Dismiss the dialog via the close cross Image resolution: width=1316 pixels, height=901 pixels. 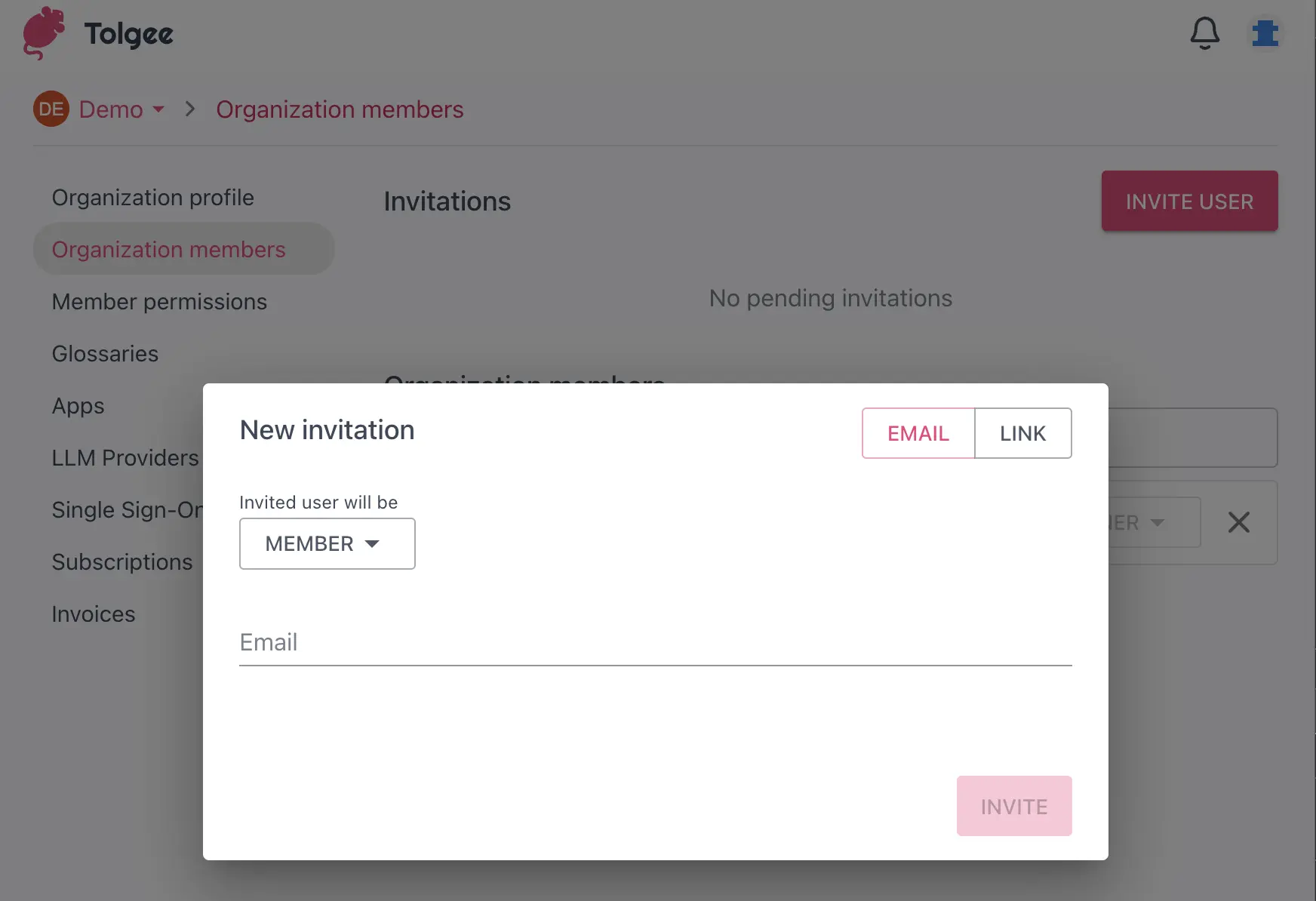pos(1238,522)
